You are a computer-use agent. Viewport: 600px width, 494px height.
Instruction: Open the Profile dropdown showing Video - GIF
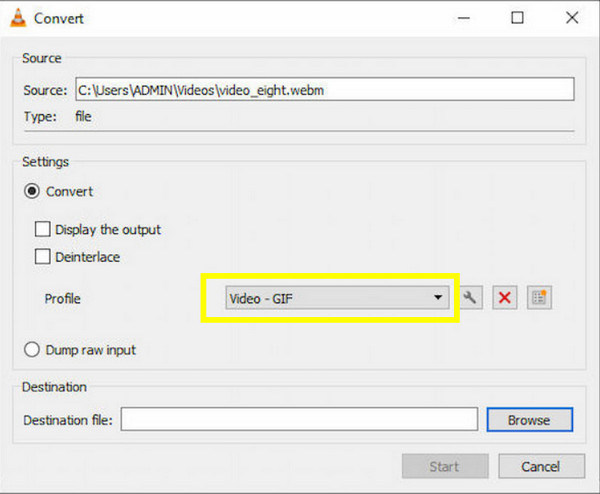(337, 298)
